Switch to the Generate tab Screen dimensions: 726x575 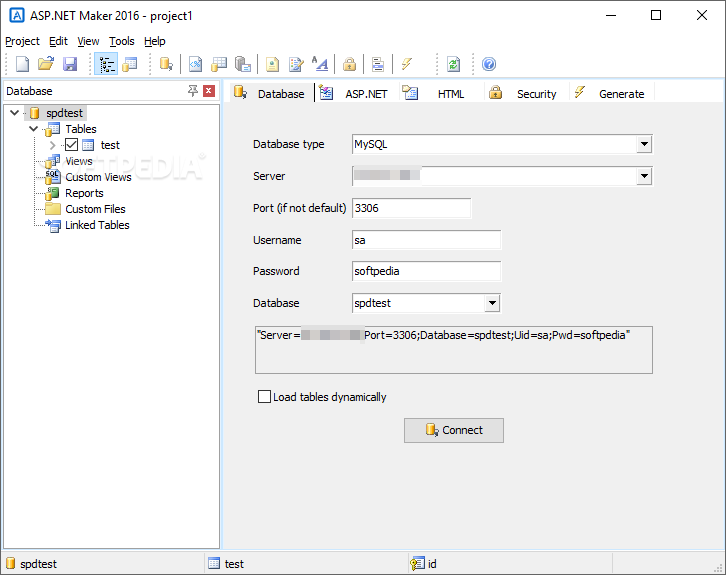point(611,94)
